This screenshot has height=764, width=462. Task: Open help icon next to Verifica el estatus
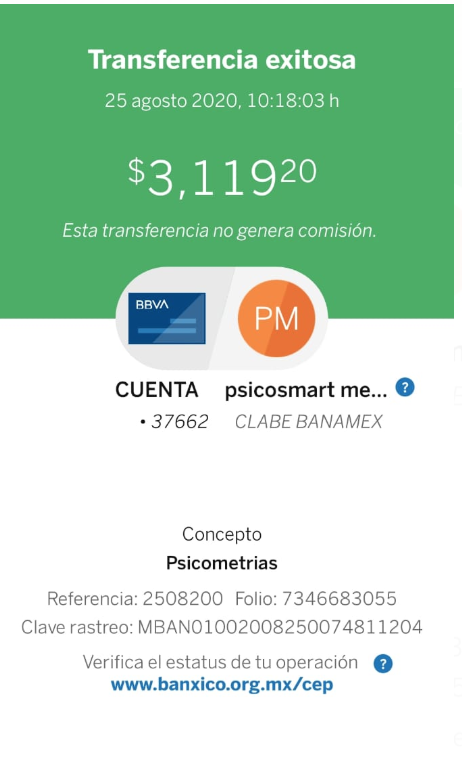pos(383,663)
